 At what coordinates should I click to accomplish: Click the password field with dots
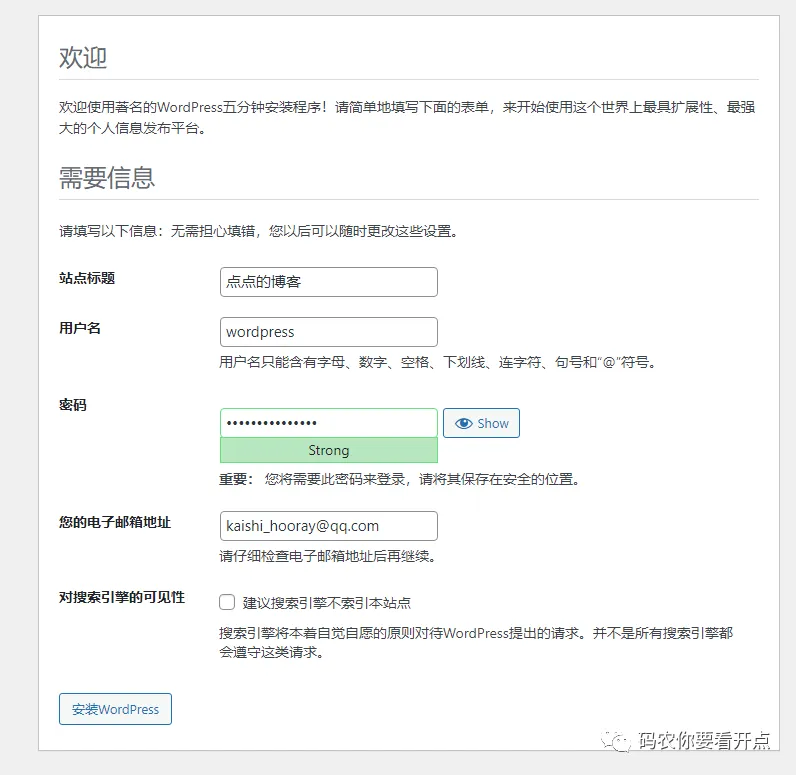point(328,423)
